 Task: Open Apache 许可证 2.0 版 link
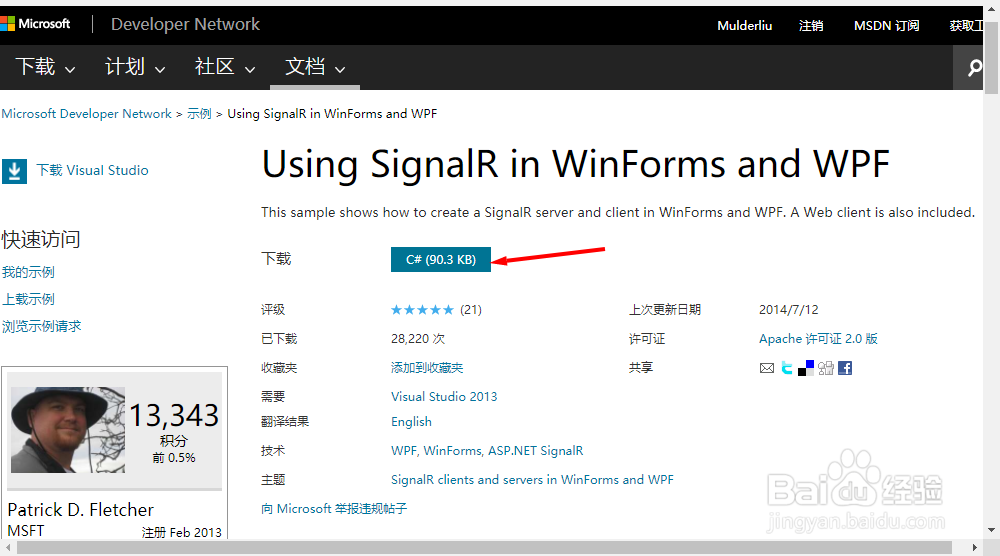coord(818,339)
